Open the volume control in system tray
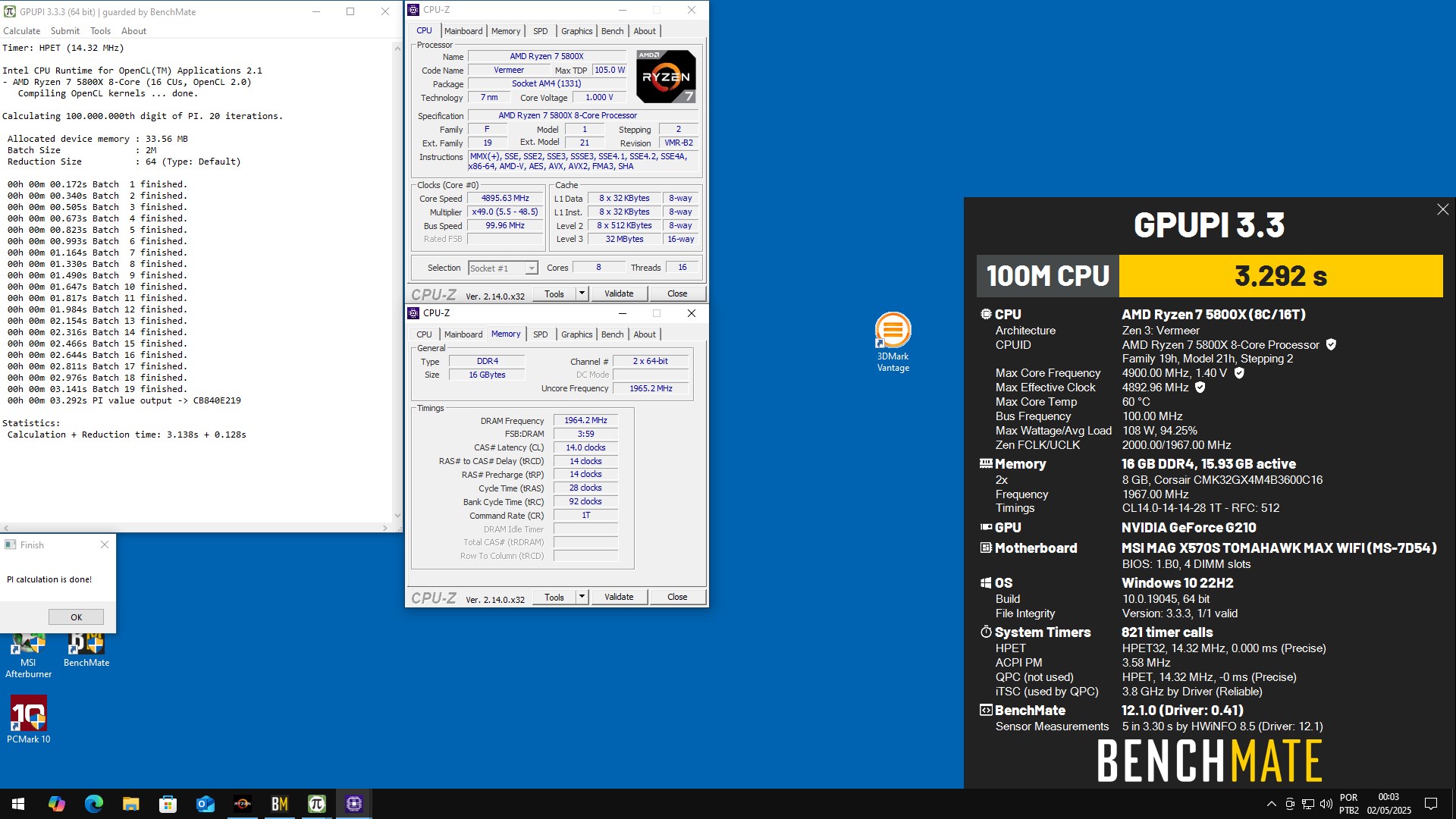The image size is (1456, 819). [x=1326, y=804]
